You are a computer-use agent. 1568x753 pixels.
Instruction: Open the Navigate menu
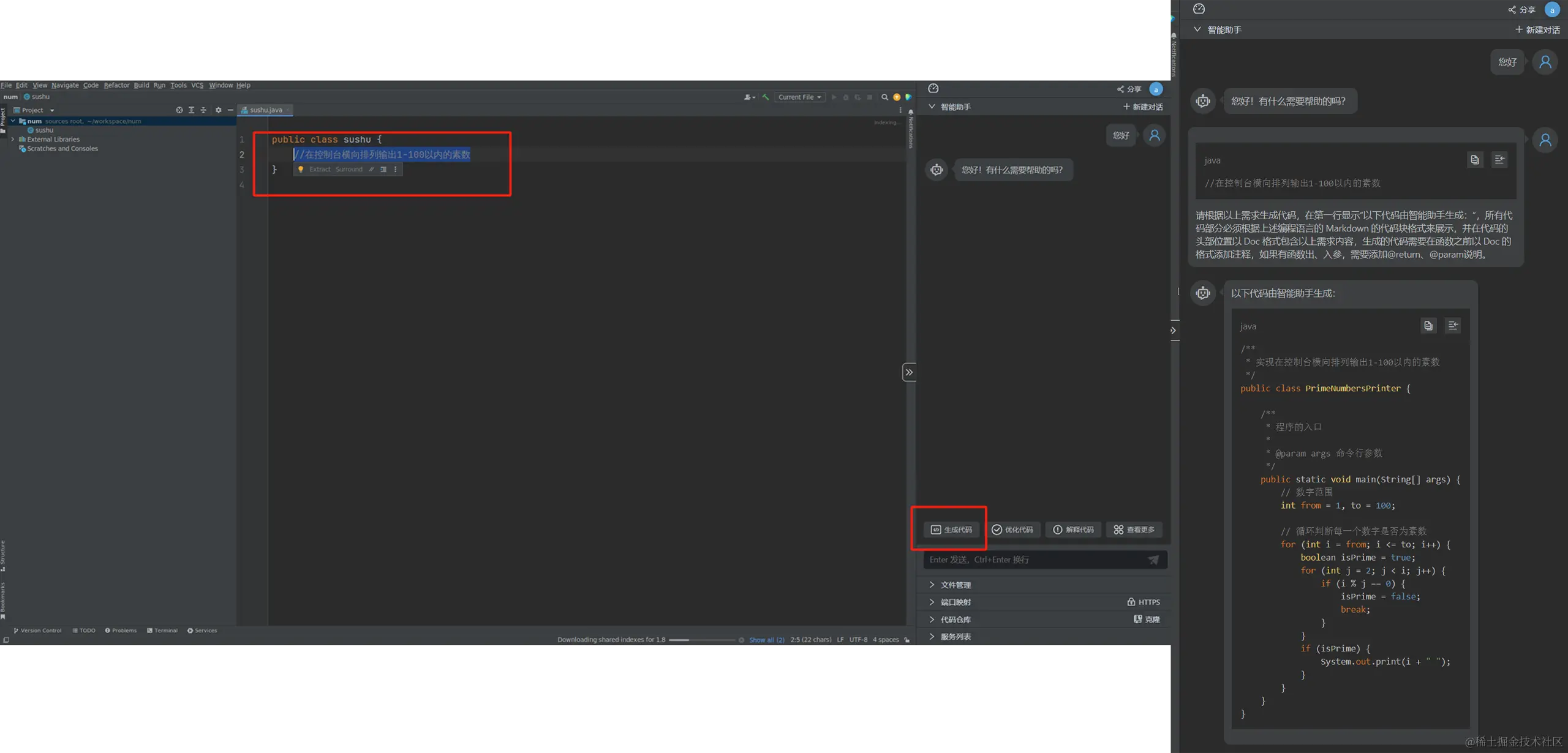tap(65, 85)
